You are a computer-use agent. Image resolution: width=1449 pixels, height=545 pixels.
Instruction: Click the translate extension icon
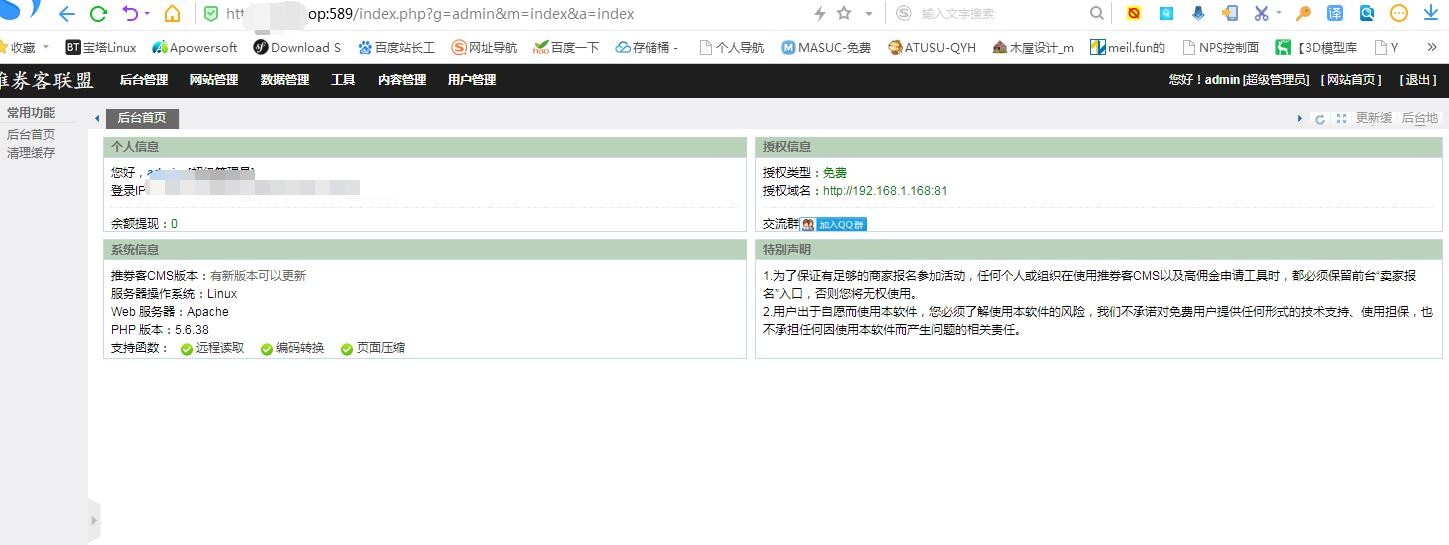[x=1334, y=14]
